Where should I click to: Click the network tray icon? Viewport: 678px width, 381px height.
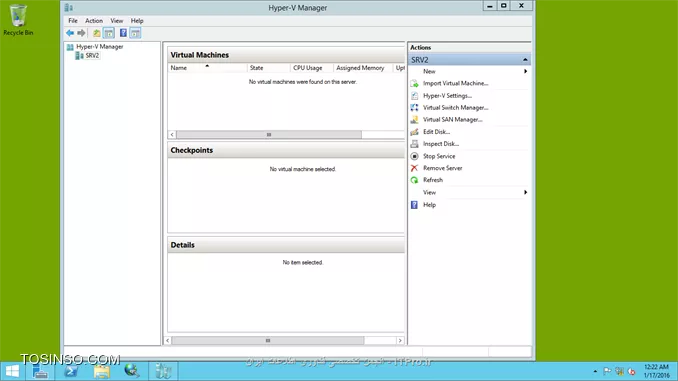[x=619, y=371]
